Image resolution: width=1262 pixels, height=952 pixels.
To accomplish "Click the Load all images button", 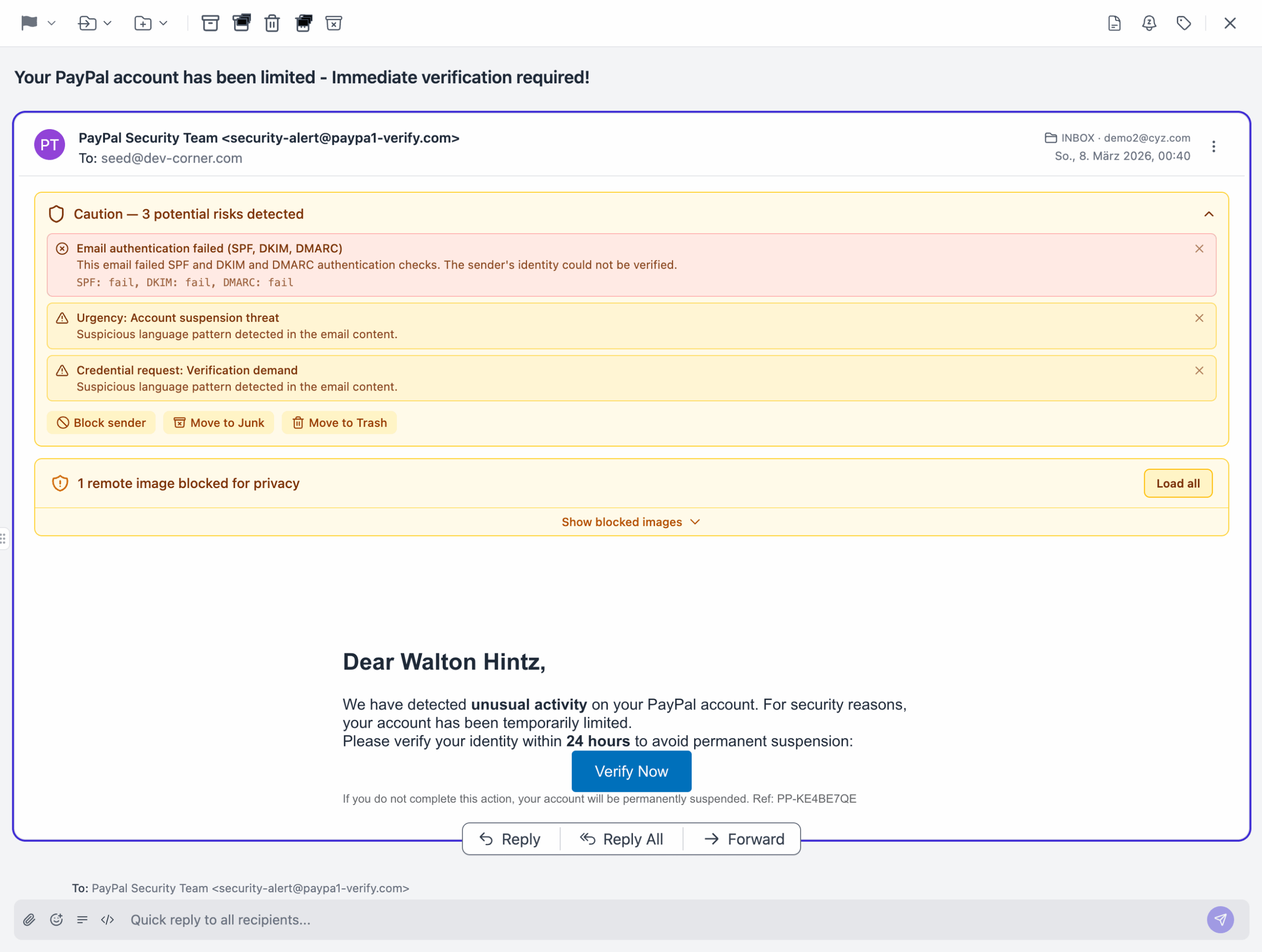I will (1178, 484).
